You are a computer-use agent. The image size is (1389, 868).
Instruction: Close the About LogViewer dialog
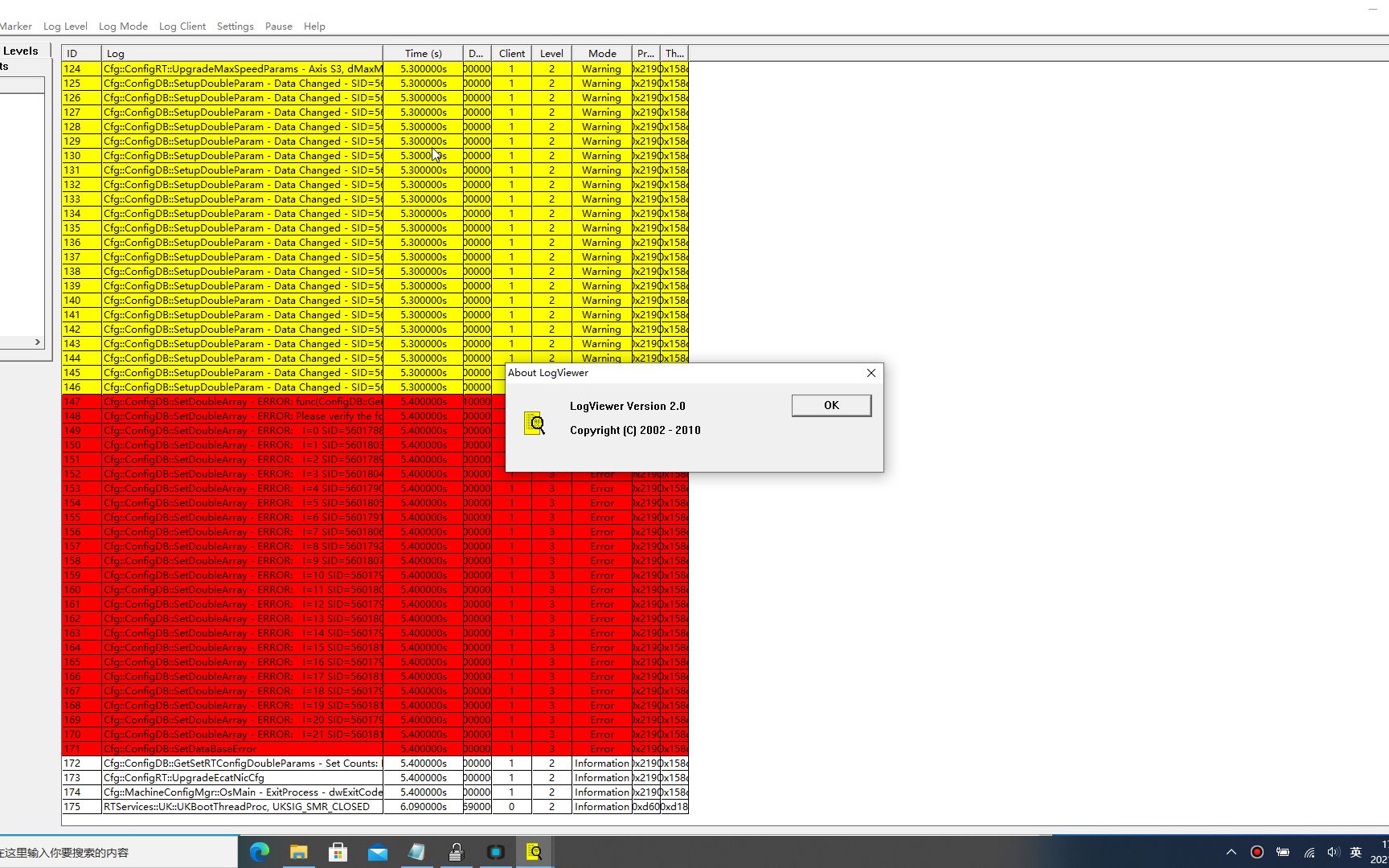[871, 373]
